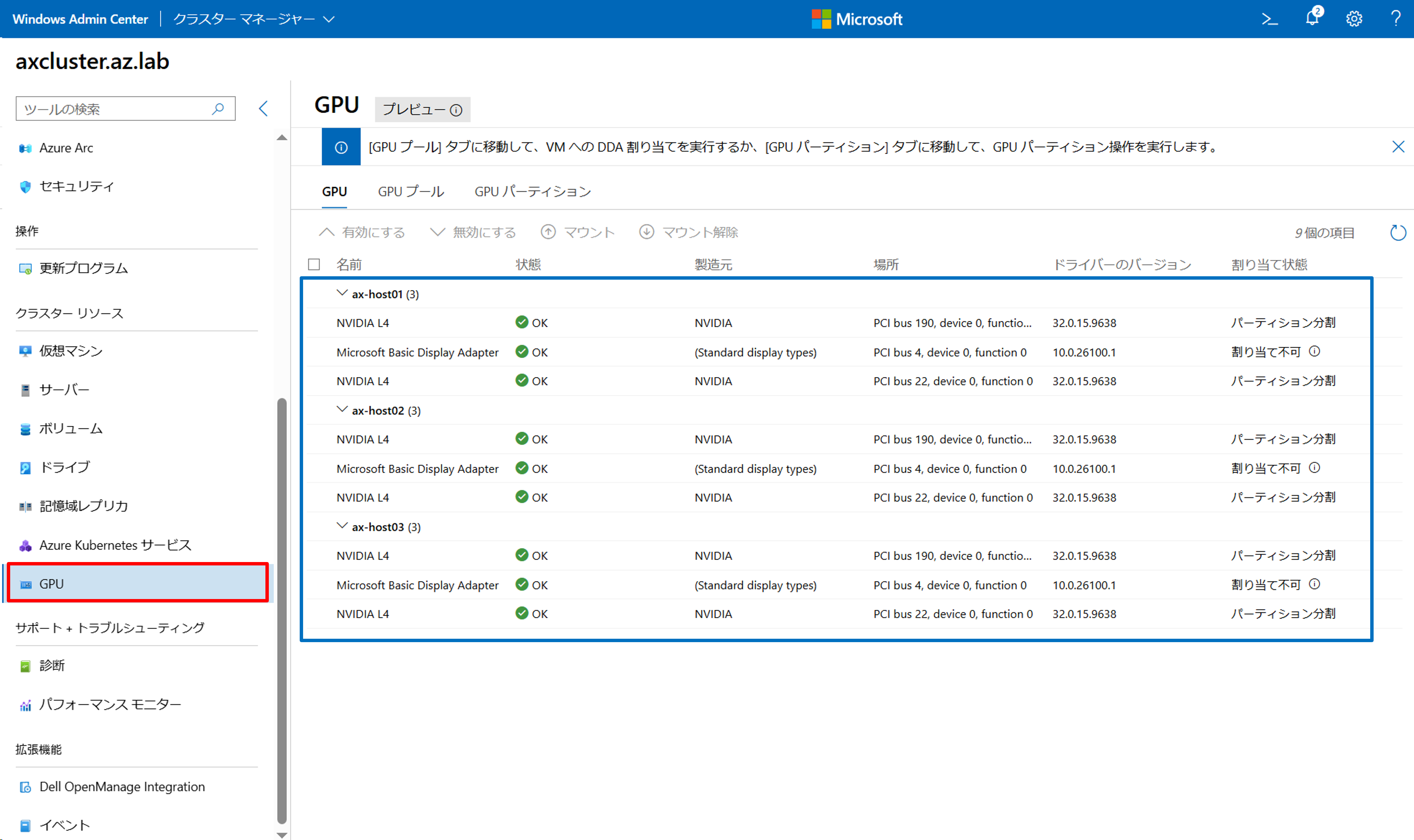Viewport: 1414px width, 840px height.
Task: Toggle the select-all checkbox in the table header
Action: tap(314, 264)
